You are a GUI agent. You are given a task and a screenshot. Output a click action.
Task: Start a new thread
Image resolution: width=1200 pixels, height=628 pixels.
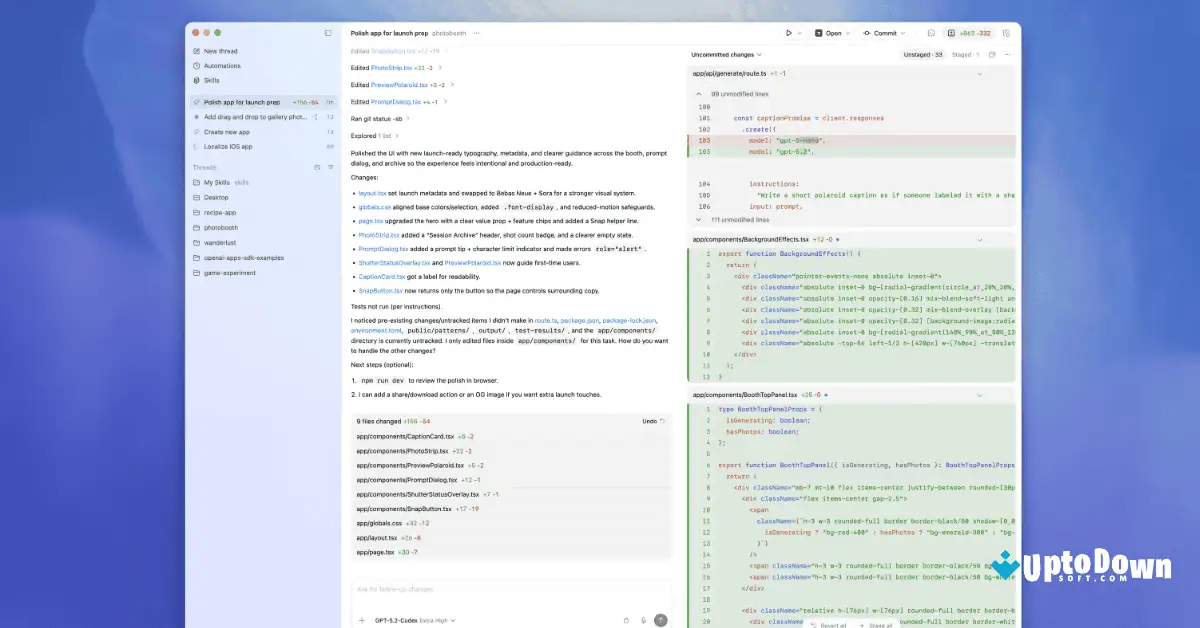tap(218, 51)
